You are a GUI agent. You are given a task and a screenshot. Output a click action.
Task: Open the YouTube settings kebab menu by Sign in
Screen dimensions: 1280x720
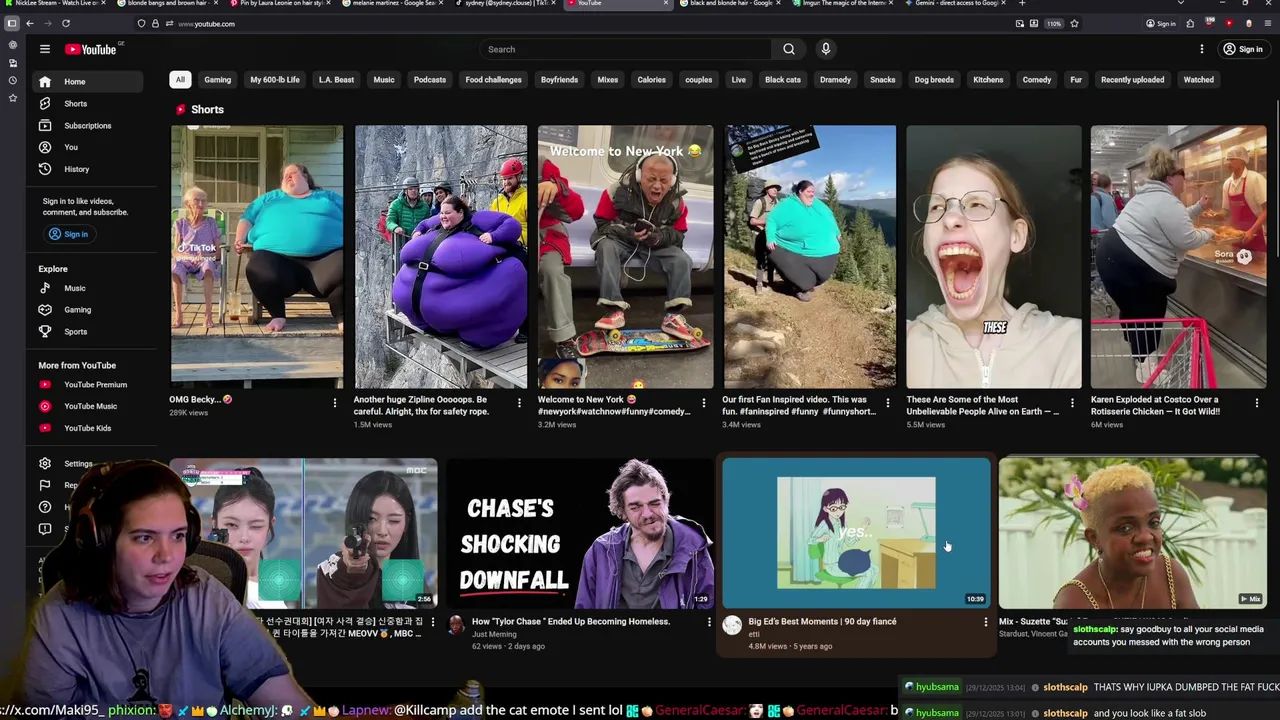pyautogui.click(x=1202, y=49)
